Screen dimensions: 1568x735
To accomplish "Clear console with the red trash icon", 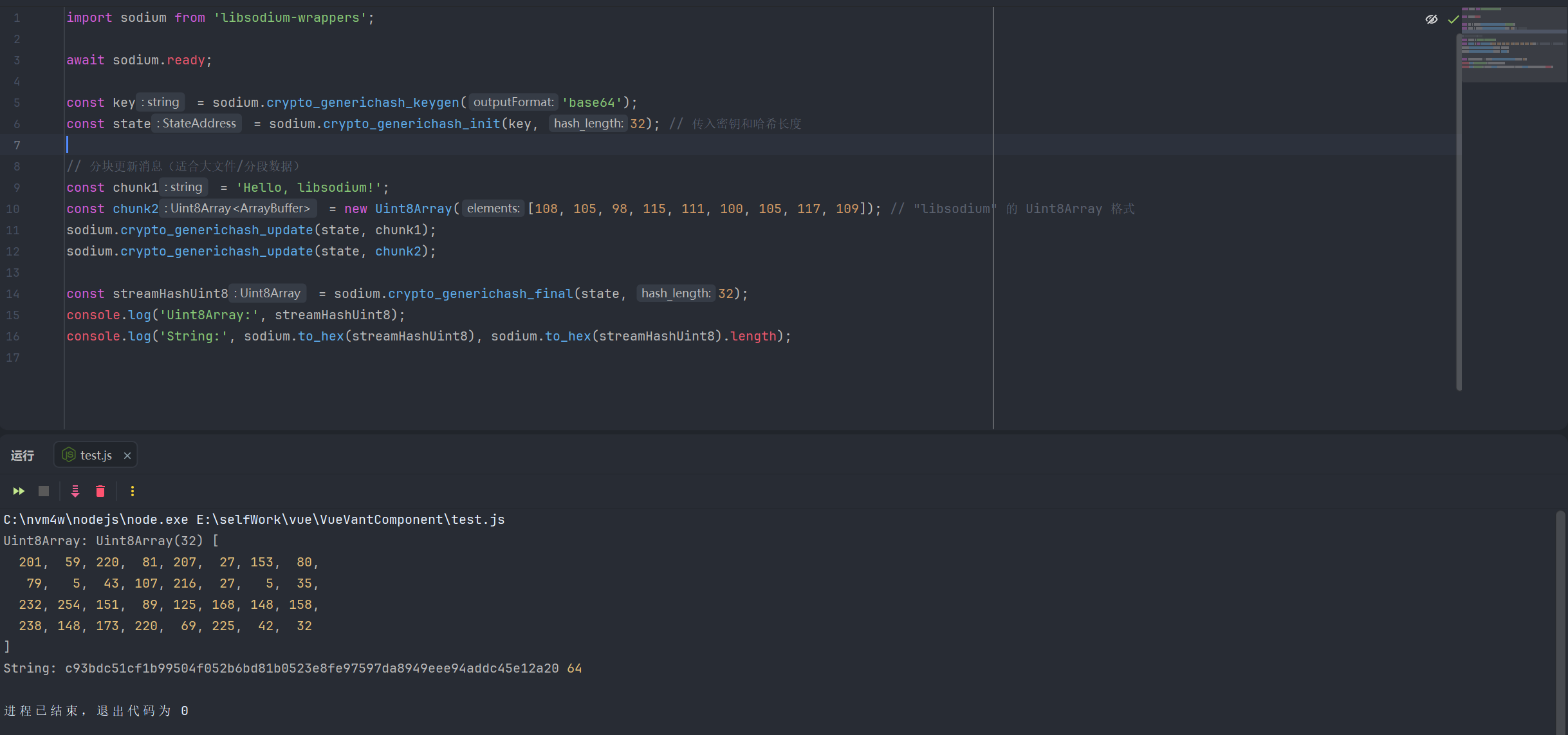I will pyautogui.click(x=100, y=491).
